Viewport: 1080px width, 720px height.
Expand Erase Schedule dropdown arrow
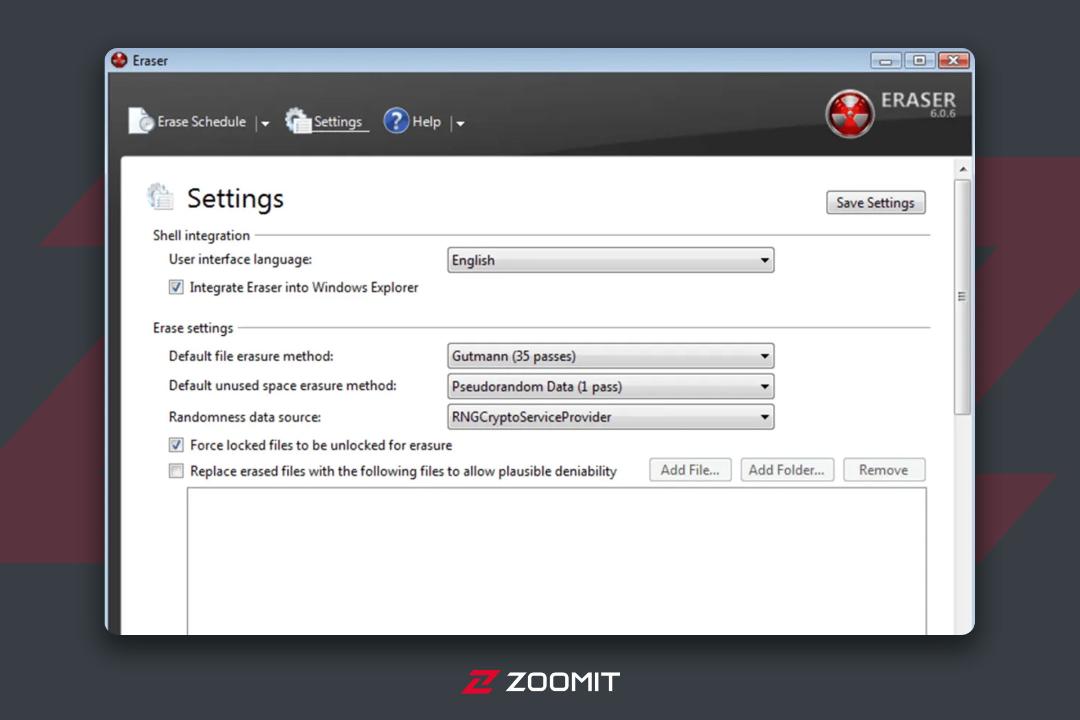[264, 123]
